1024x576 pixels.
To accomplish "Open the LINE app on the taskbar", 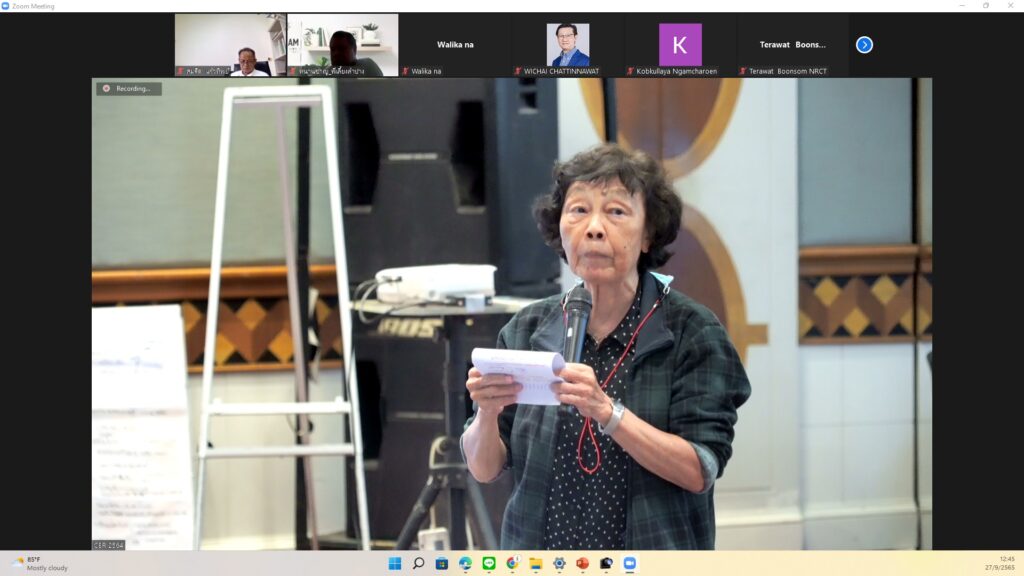I will coord(489,563).
